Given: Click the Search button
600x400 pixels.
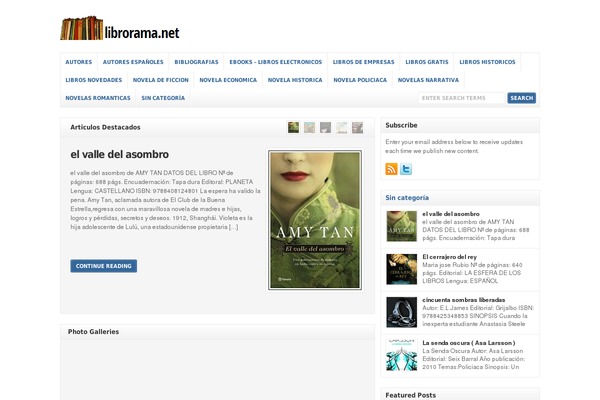Looking at the screenshot, I should click(522, 98).
